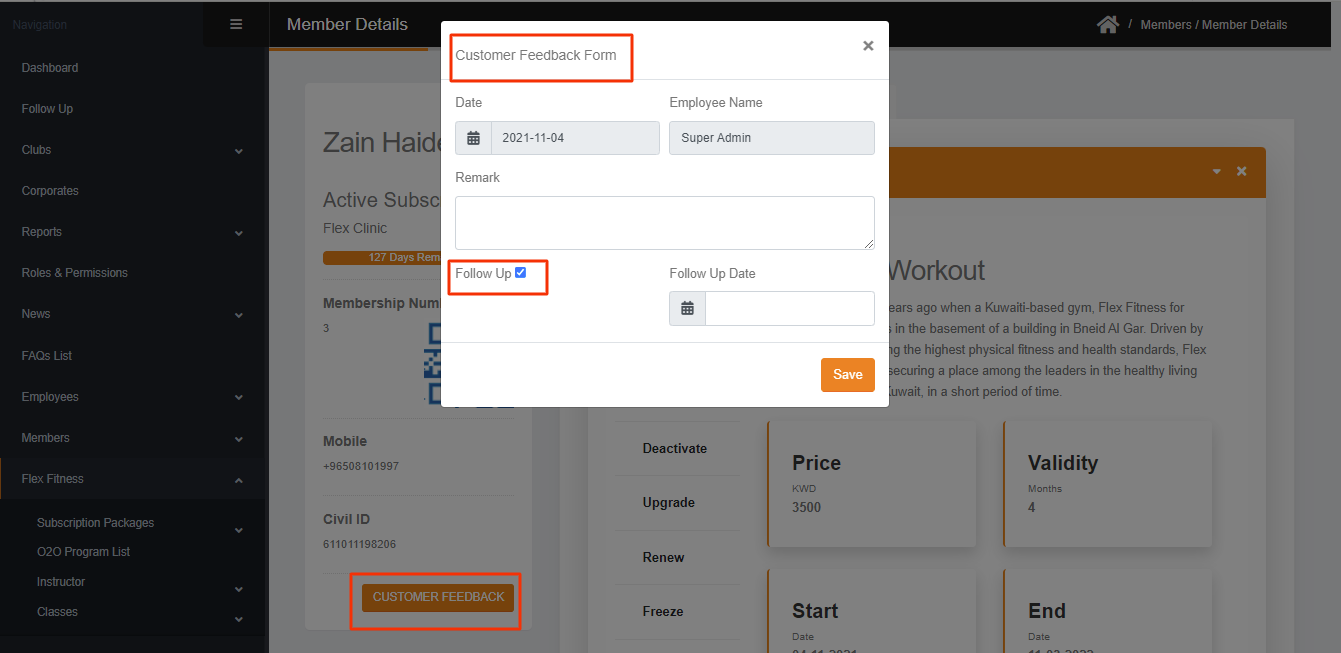
Task: Click the home icon in breadcrumb
Action: coord(1107,25)
